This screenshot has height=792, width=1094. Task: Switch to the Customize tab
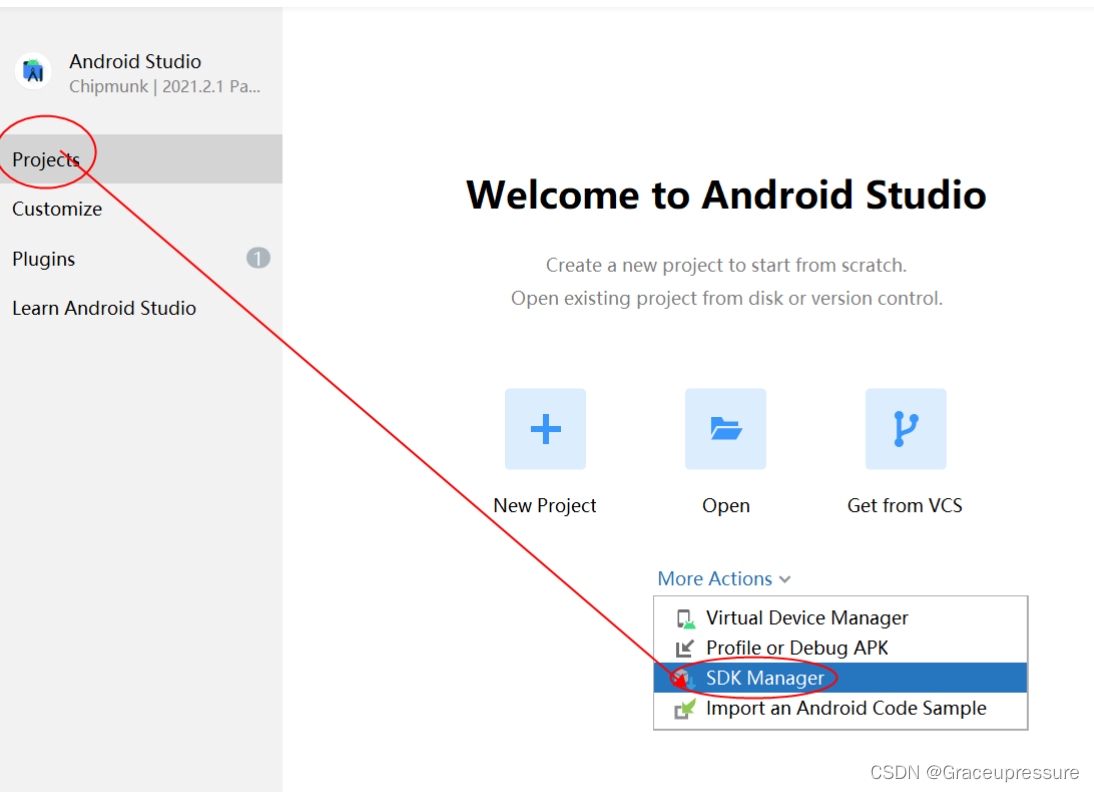tap(141, 209)
